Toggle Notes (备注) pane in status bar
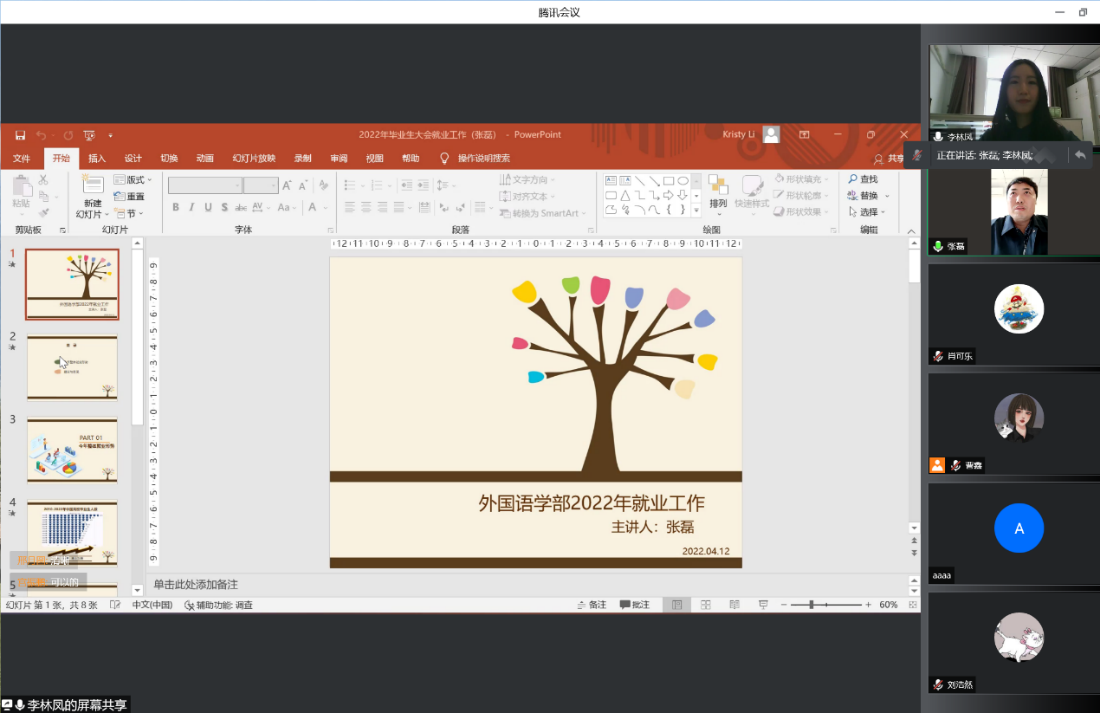1100x713 pixels. (x=592, y=605)
